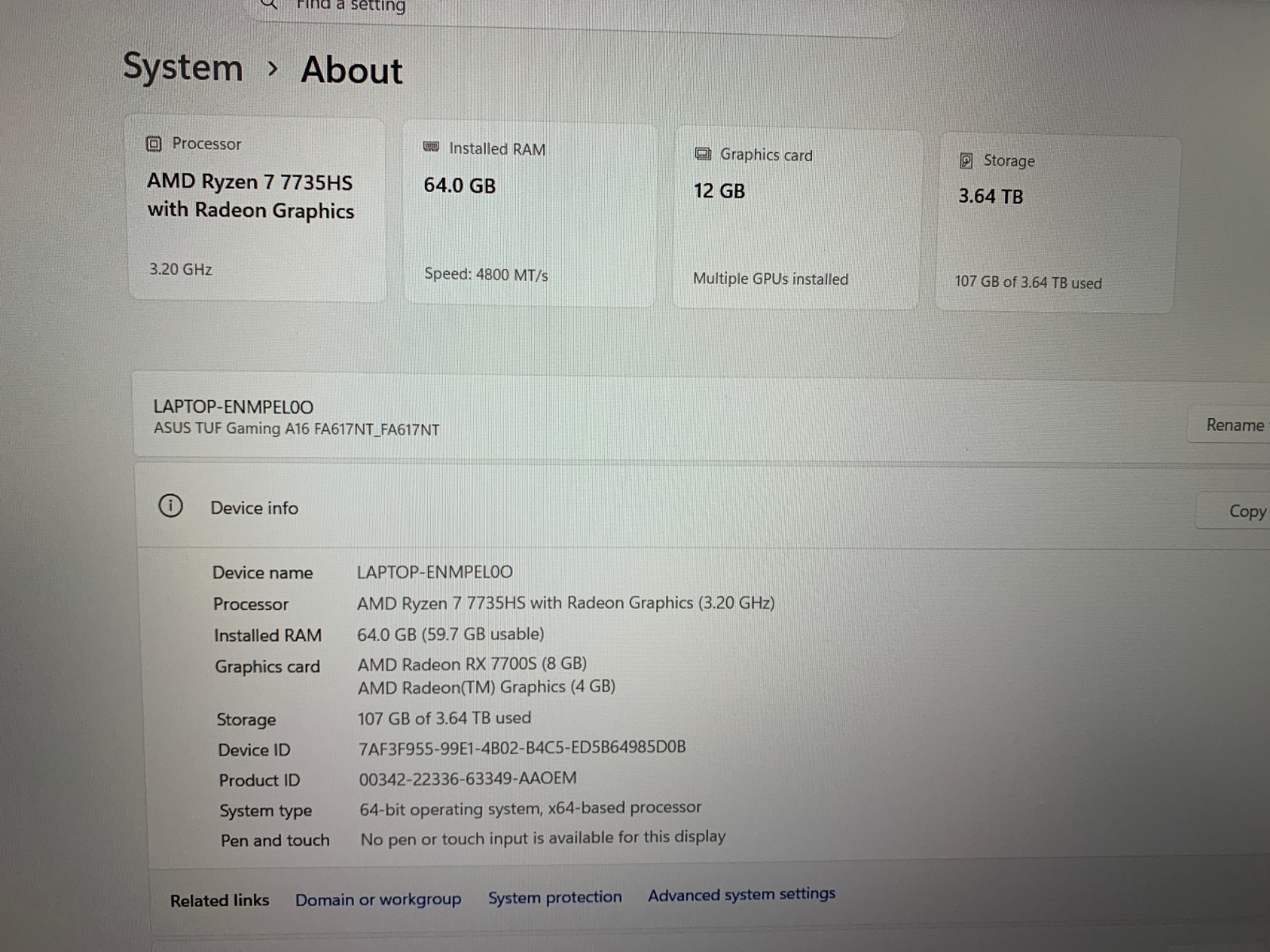Click the Storage drive icon
The image size is (1270, 952).
[x=966, y=160]
